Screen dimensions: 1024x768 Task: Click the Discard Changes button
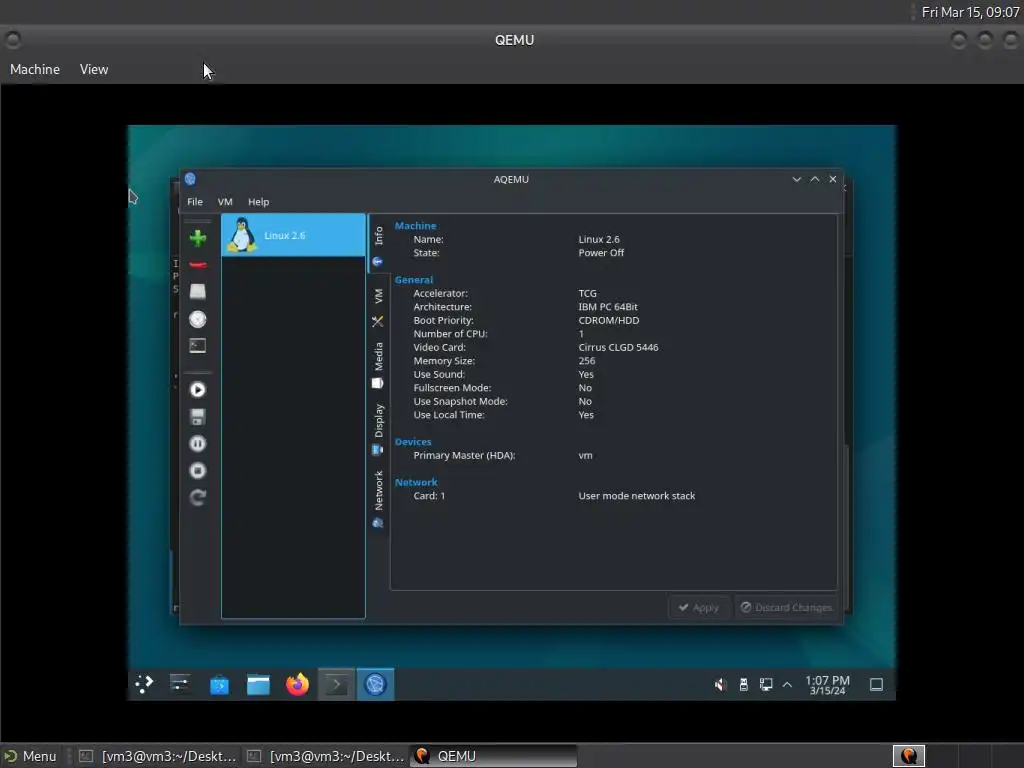coord(786,607)
